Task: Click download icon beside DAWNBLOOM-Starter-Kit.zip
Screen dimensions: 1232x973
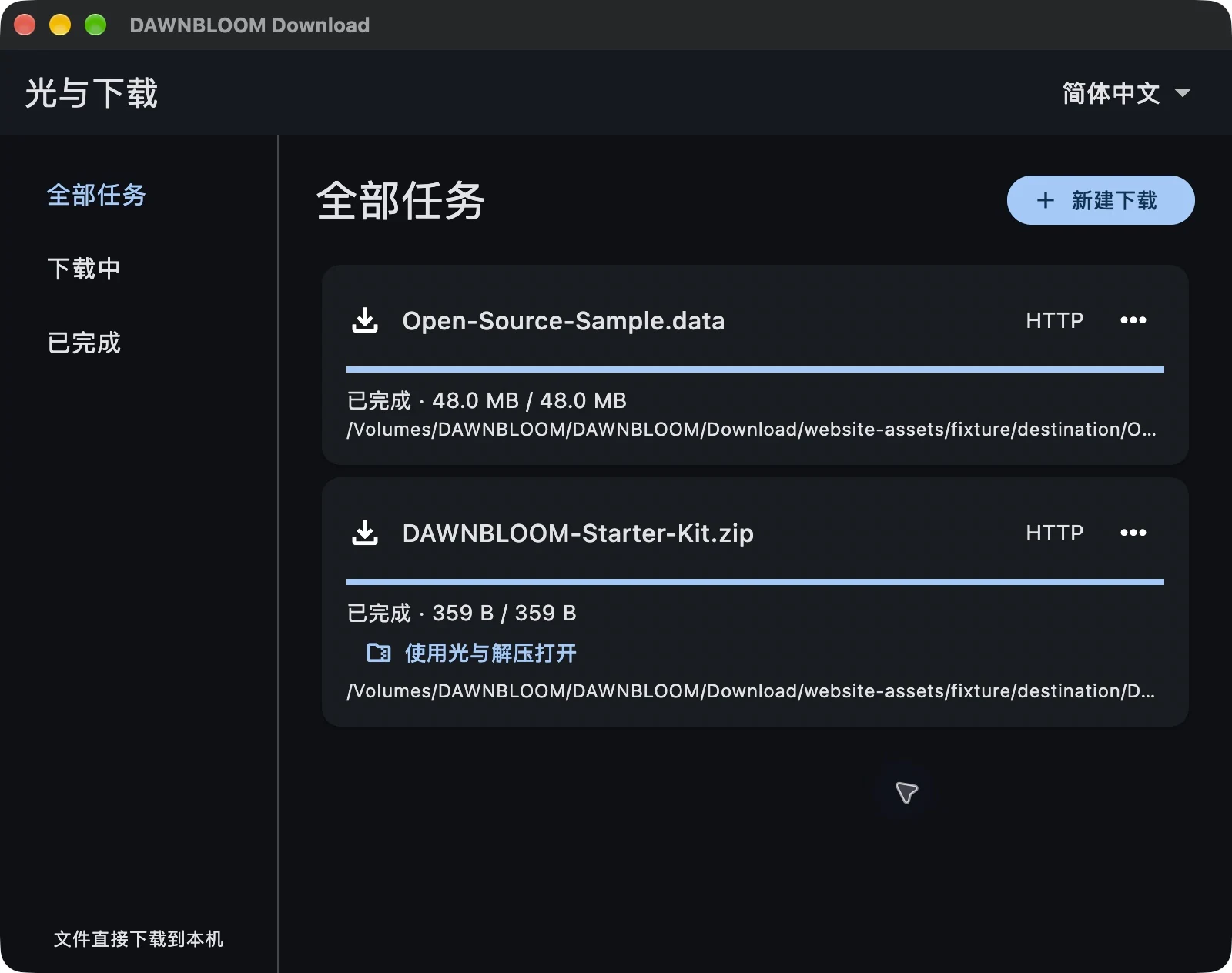Action: [365, 533]
